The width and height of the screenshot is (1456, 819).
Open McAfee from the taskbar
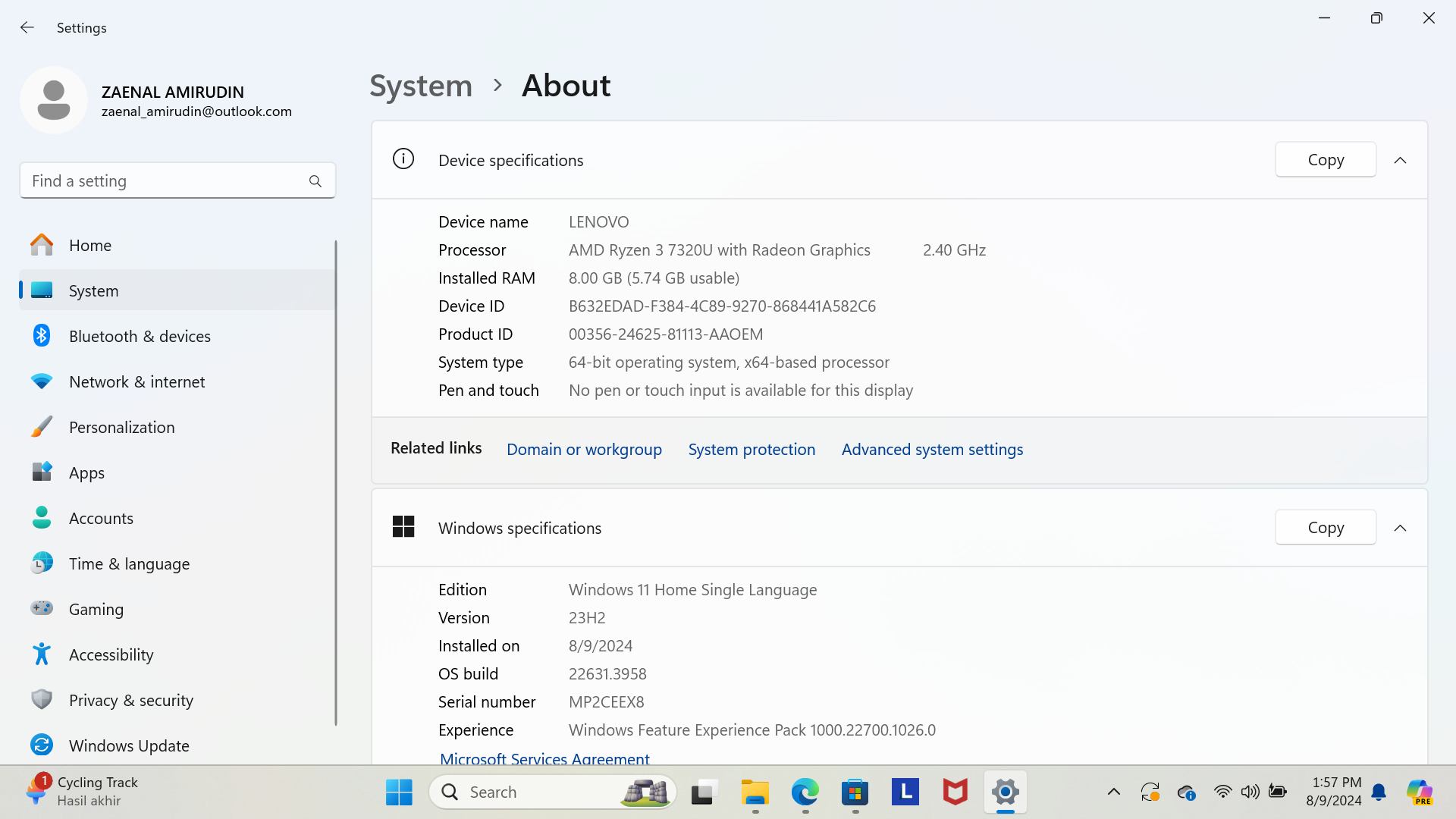pyautogui.click(x=955, y=792)
